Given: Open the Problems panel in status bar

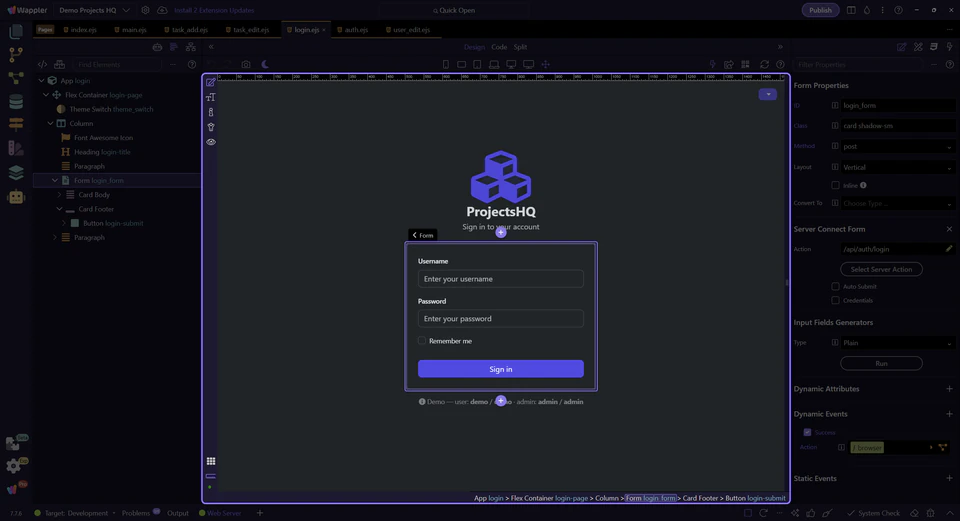Looking at the screenshot, I should tap(136, 513).
